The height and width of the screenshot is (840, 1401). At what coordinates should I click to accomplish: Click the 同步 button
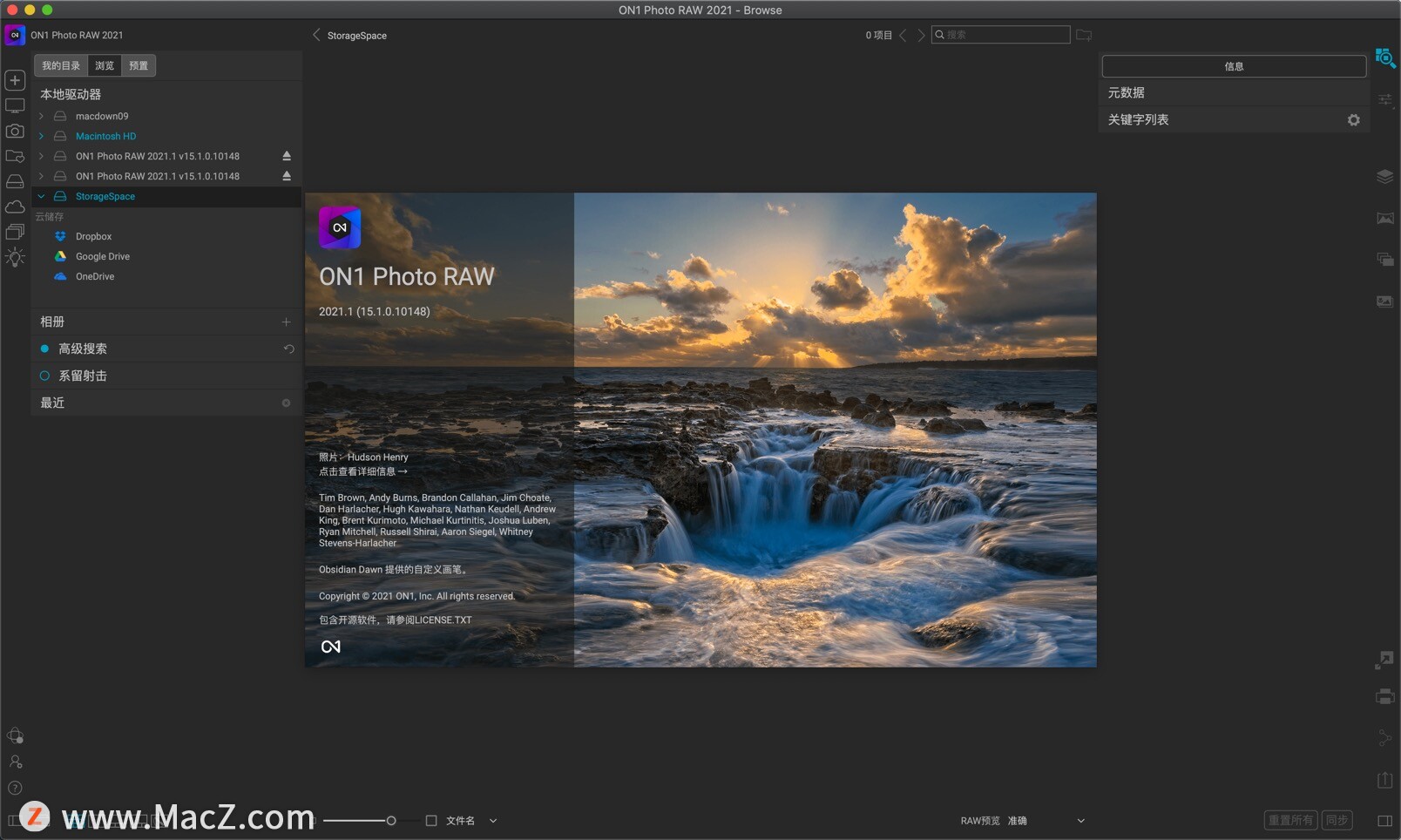1337,820
